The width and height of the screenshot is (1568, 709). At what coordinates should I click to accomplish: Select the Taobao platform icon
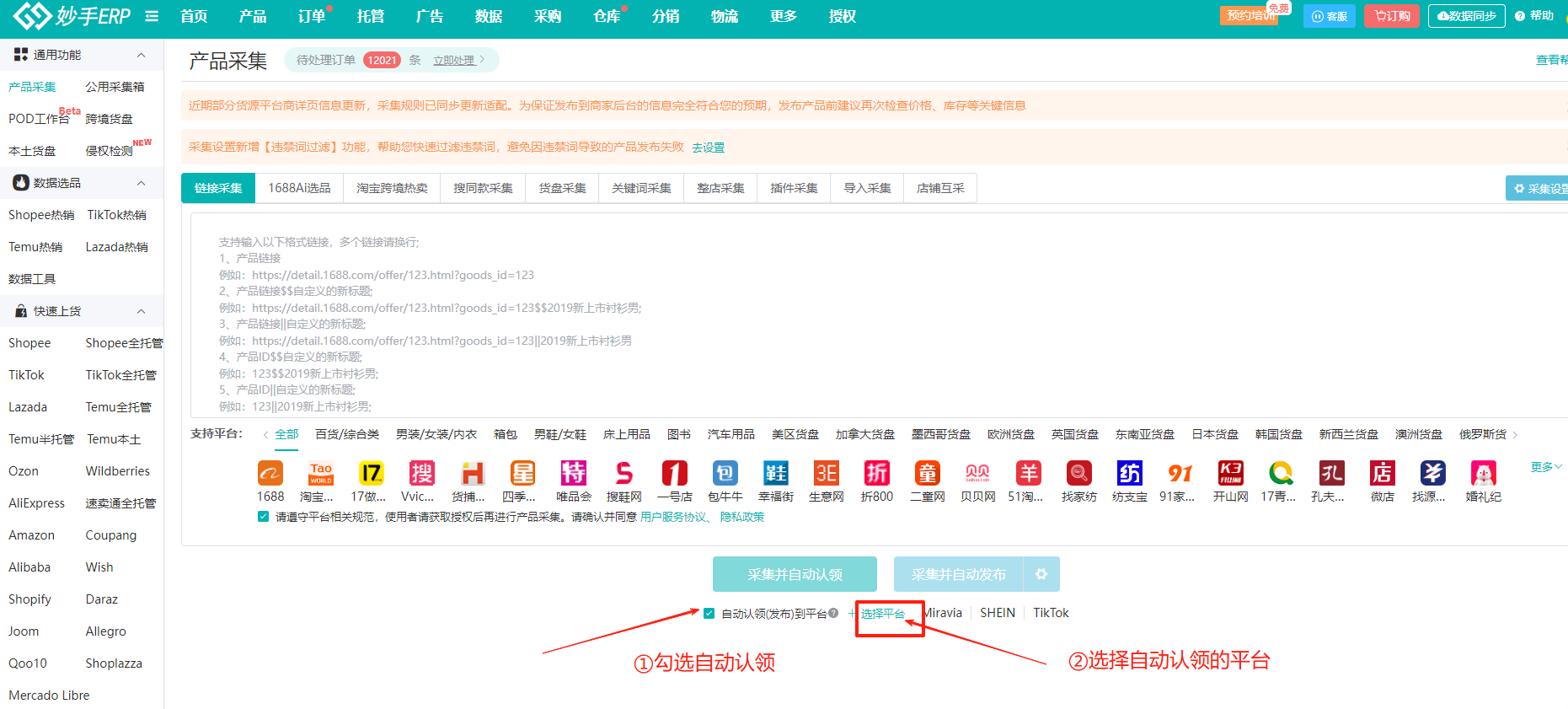point(320,473)
